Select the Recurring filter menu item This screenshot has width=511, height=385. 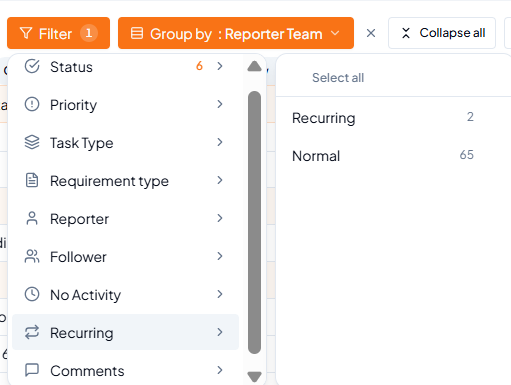point(125,332)
